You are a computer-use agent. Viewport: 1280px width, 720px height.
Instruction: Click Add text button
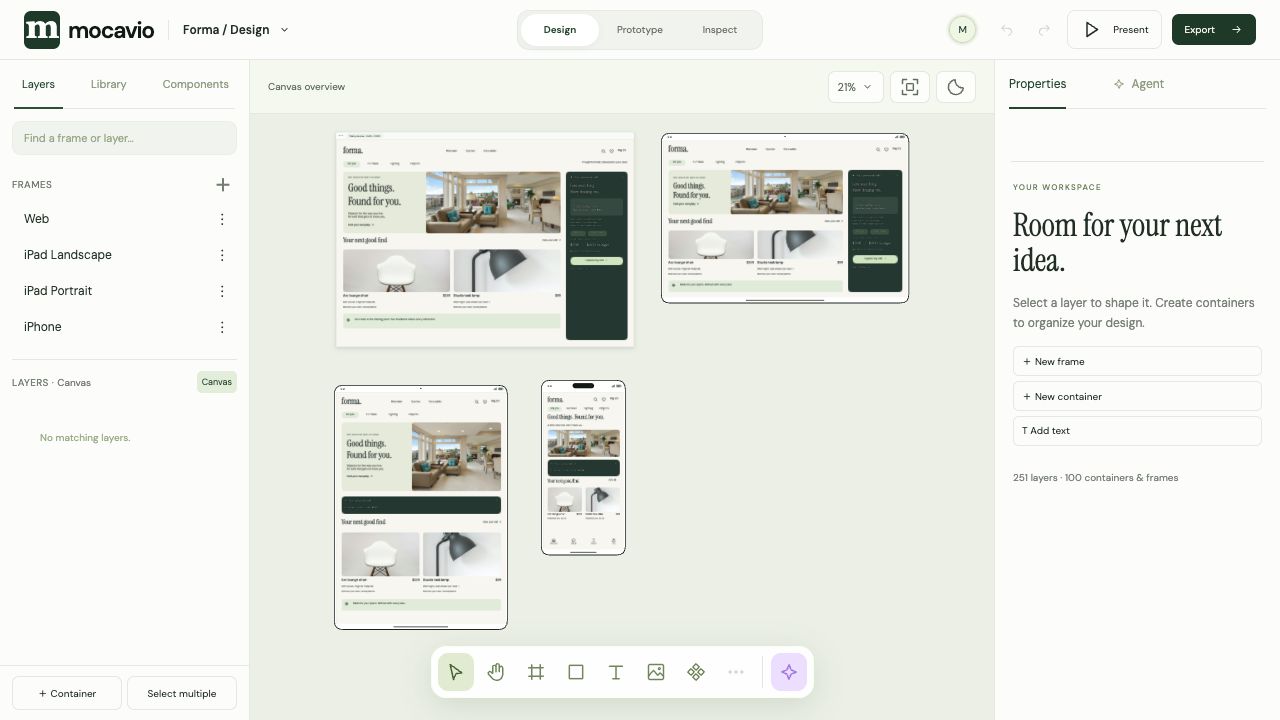coord(1137,431)
